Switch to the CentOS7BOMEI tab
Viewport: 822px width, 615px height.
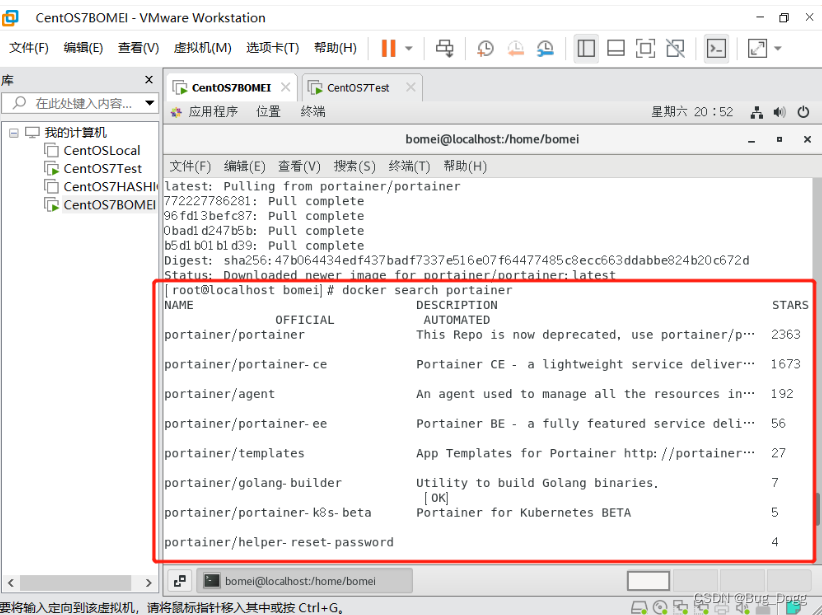pos(231,88)
